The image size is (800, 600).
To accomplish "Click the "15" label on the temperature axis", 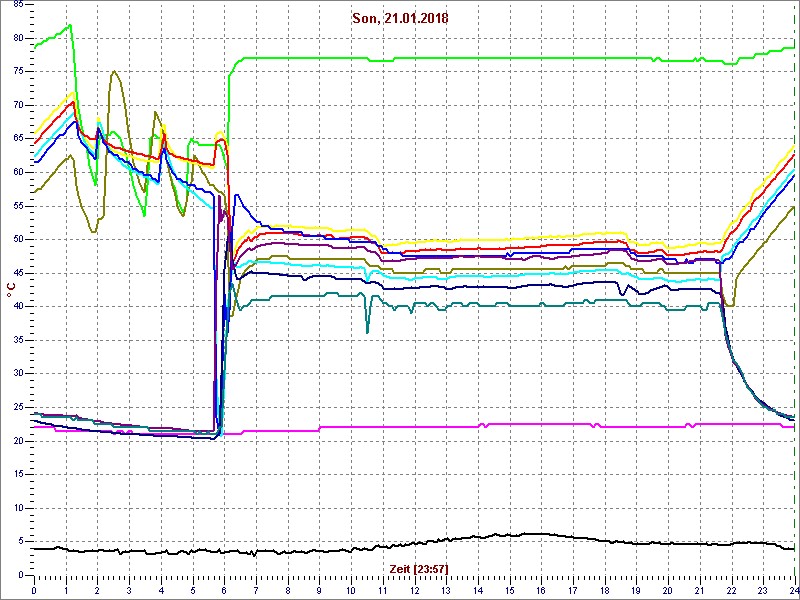I will point(17,474).
